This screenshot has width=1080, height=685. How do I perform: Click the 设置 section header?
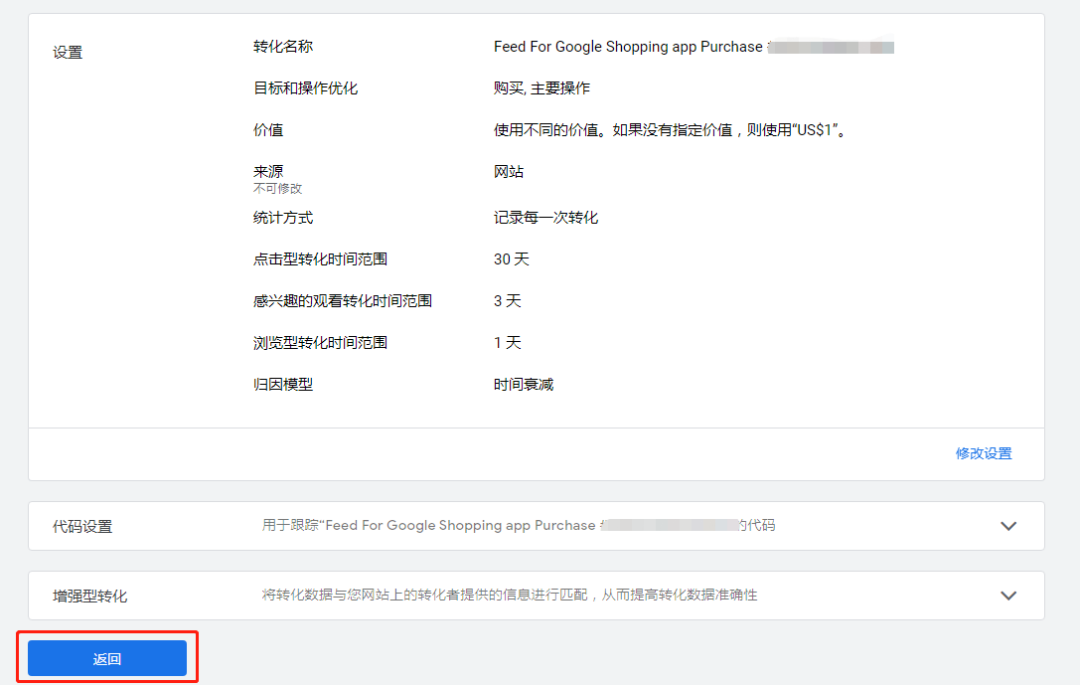point(66,52)
